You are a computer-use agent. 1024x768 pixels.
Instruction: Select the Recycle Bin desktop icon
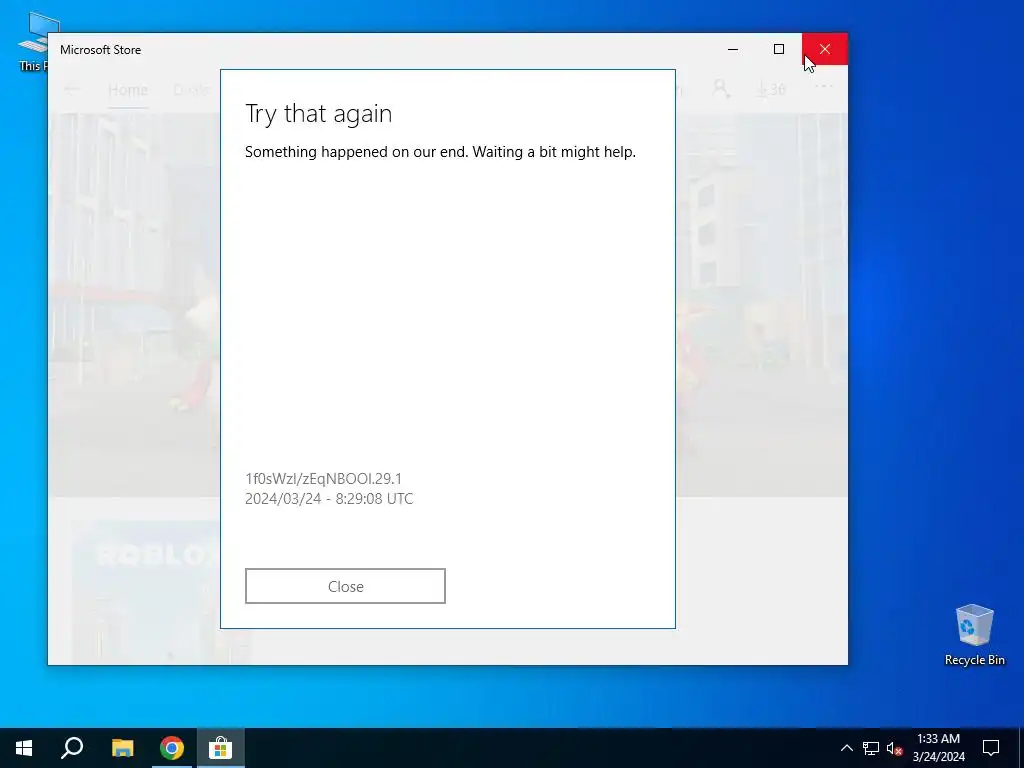[x=974, y=635]
